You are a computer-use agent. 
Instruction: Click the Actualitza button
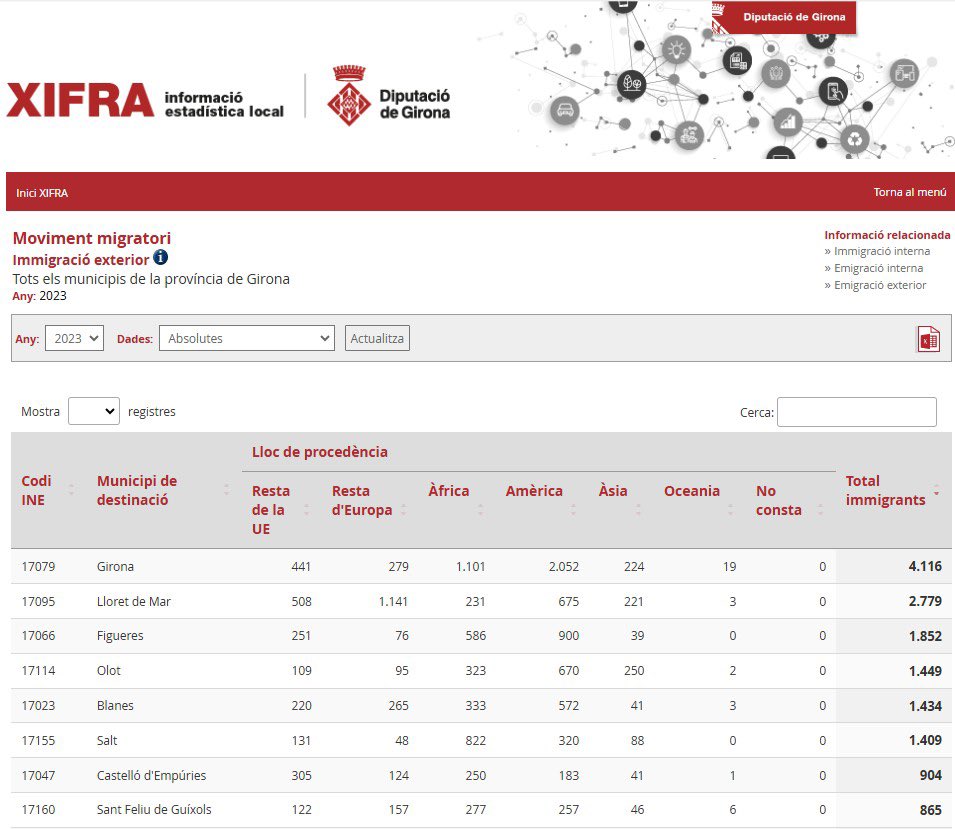pyautogui.click(x=377, y=338)
